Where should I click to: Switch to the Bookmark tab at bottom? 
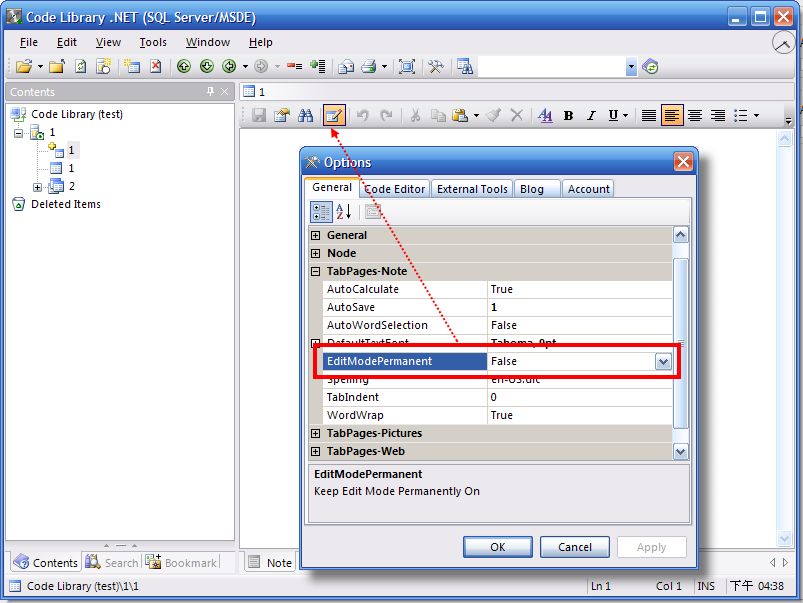pyautogui.click(x=181, y=563)
